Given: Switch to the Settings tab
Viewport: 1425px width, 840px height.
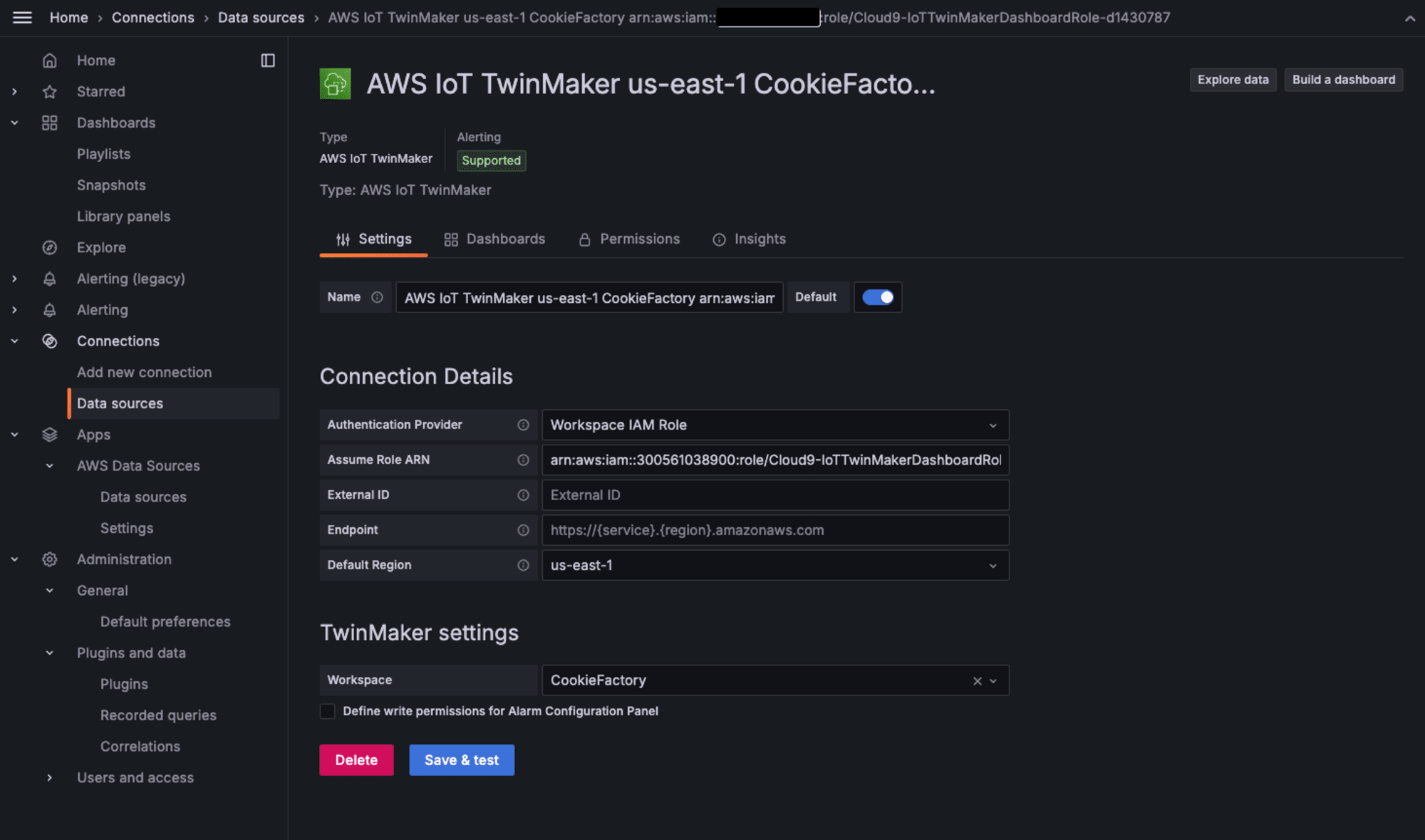Looking at the screenshot, I should click(x=373, y=239).
